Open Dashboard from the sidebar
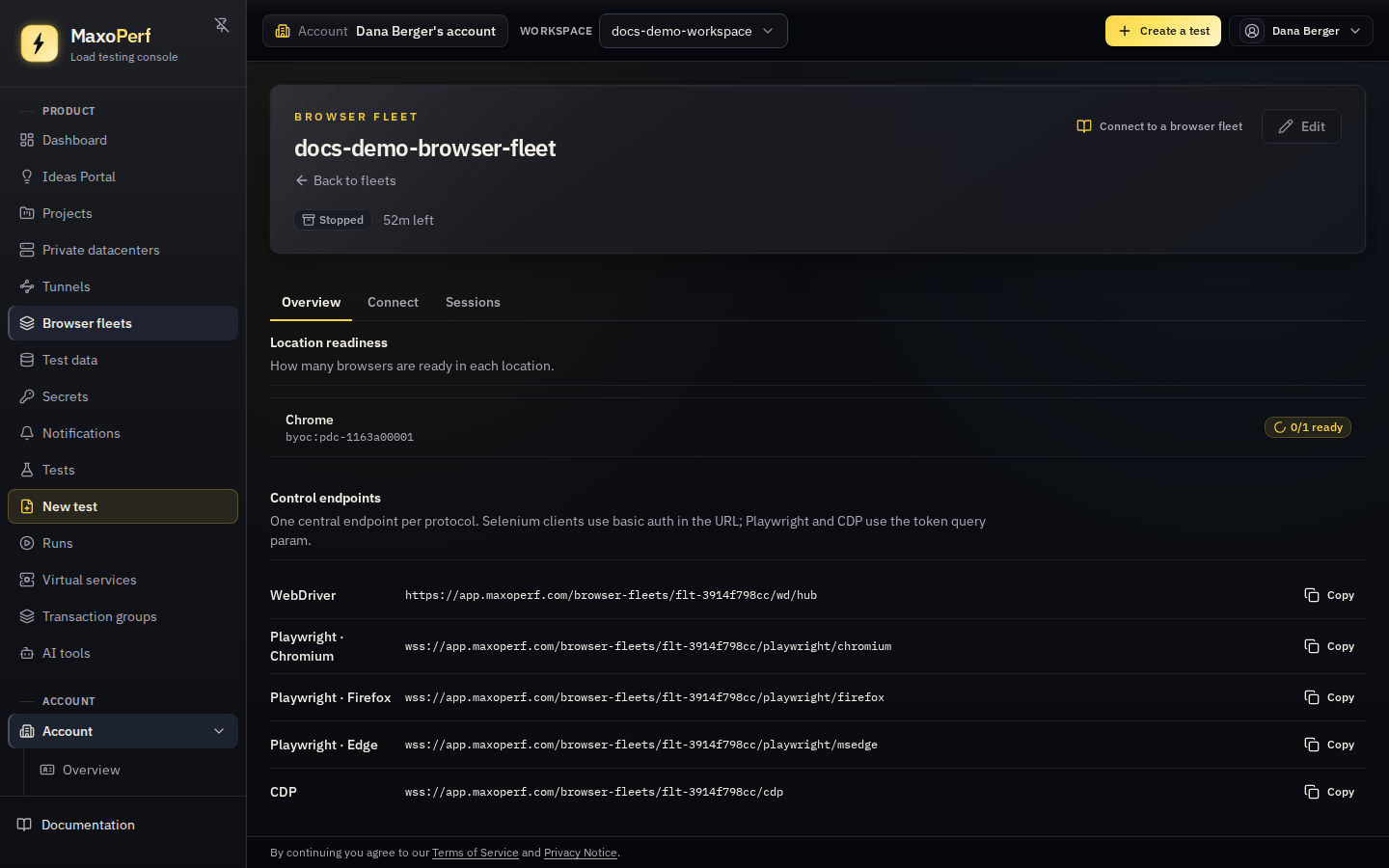1389x868 pixels. (123, 140)
